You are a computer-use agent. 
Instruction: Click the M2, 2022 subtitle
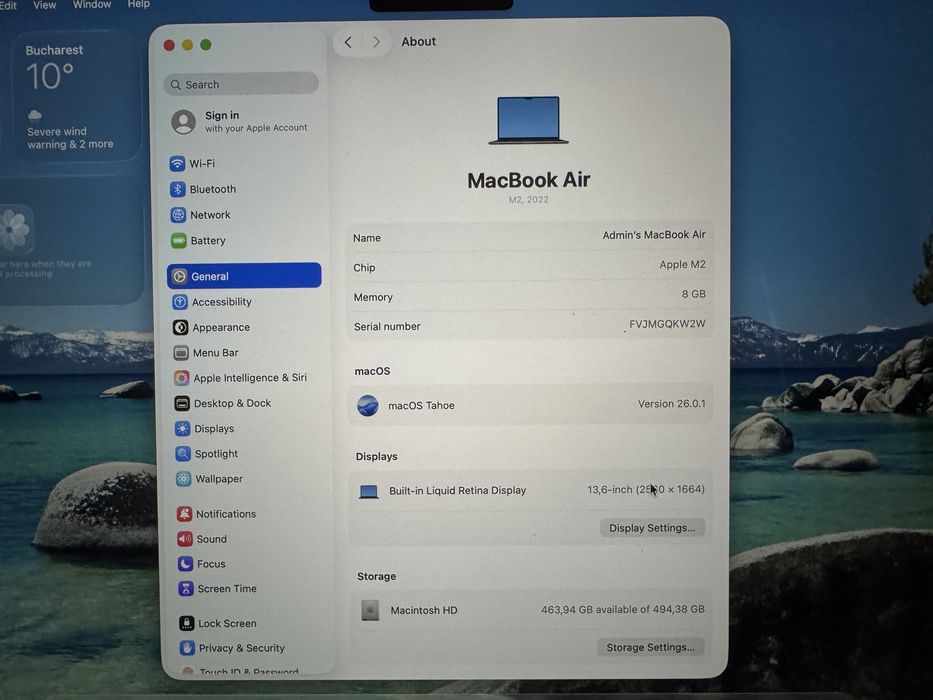528,199
